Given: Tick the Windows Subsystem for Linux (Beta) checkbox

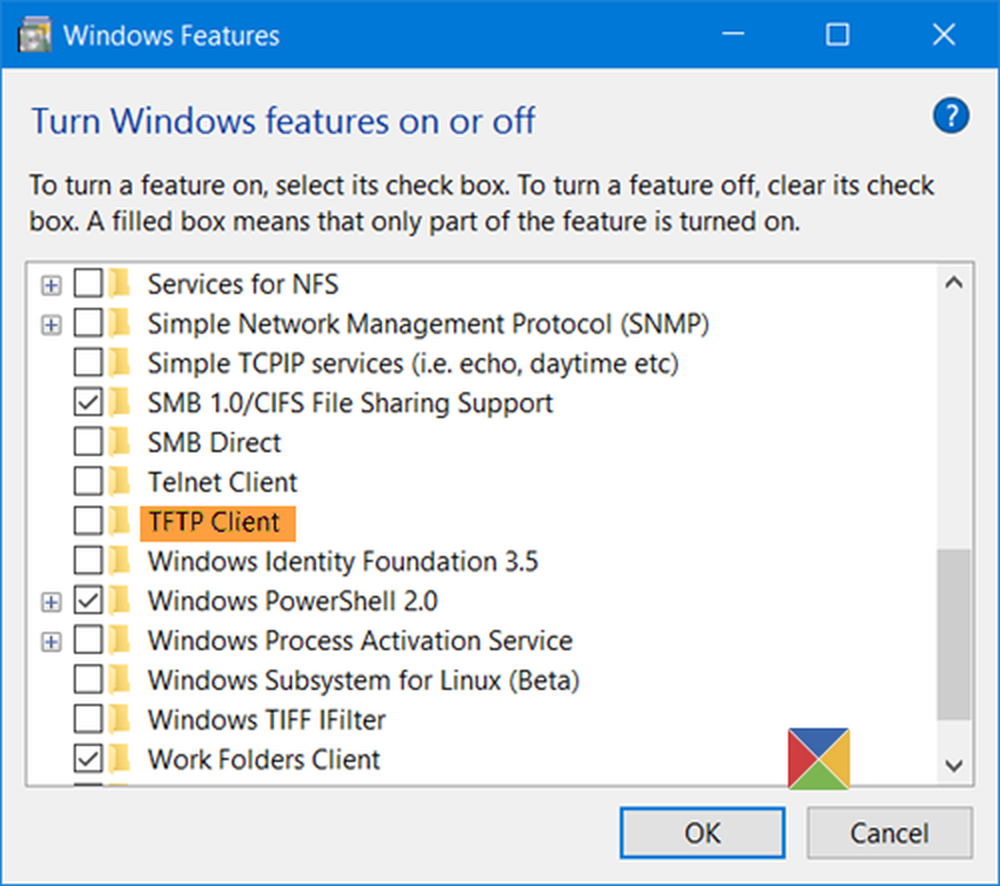Looking at the screenshot, I should tap(89, 680).
